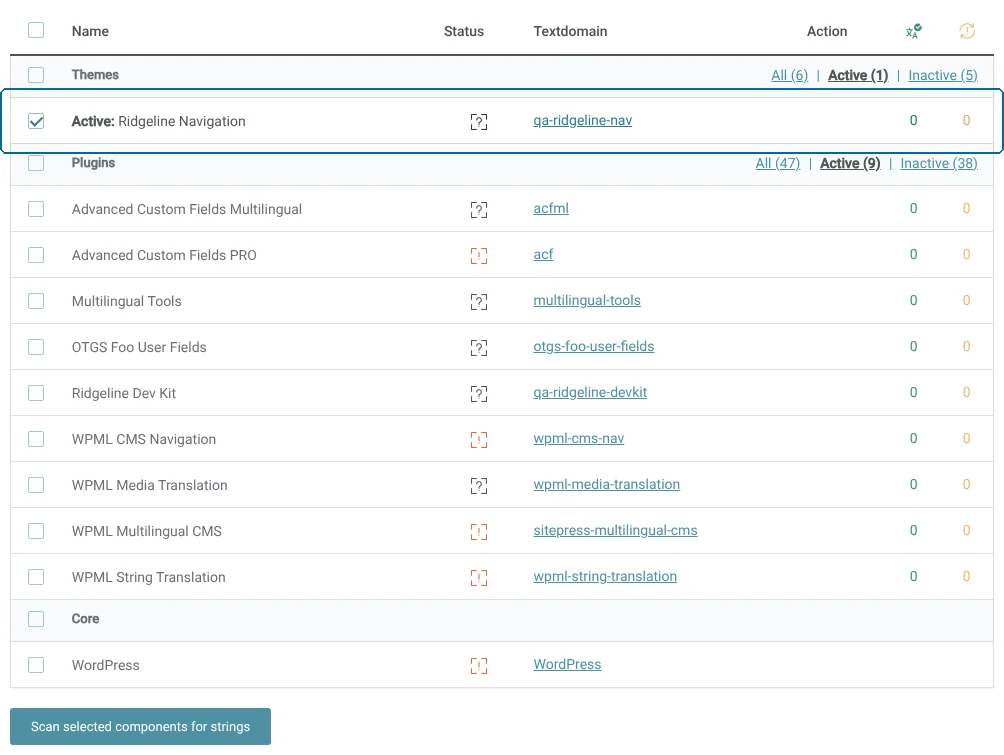Uncheck the Ridgeline Navigation theme checkbox
1004x755 pixels.
coord(36,121)
